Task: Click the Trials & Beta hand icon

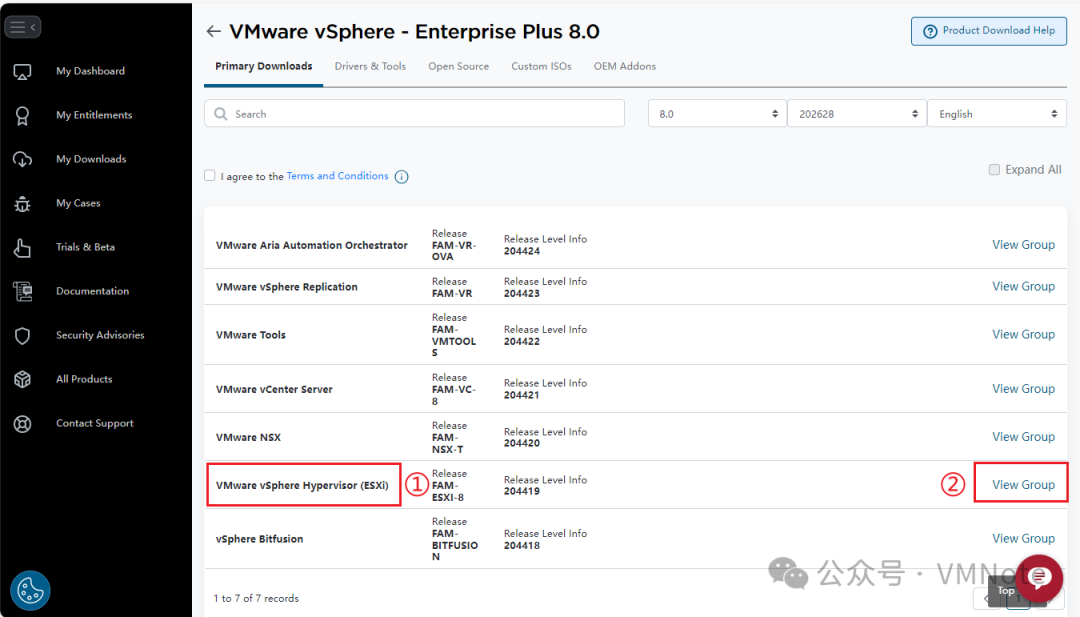Action: coord(22,248)
